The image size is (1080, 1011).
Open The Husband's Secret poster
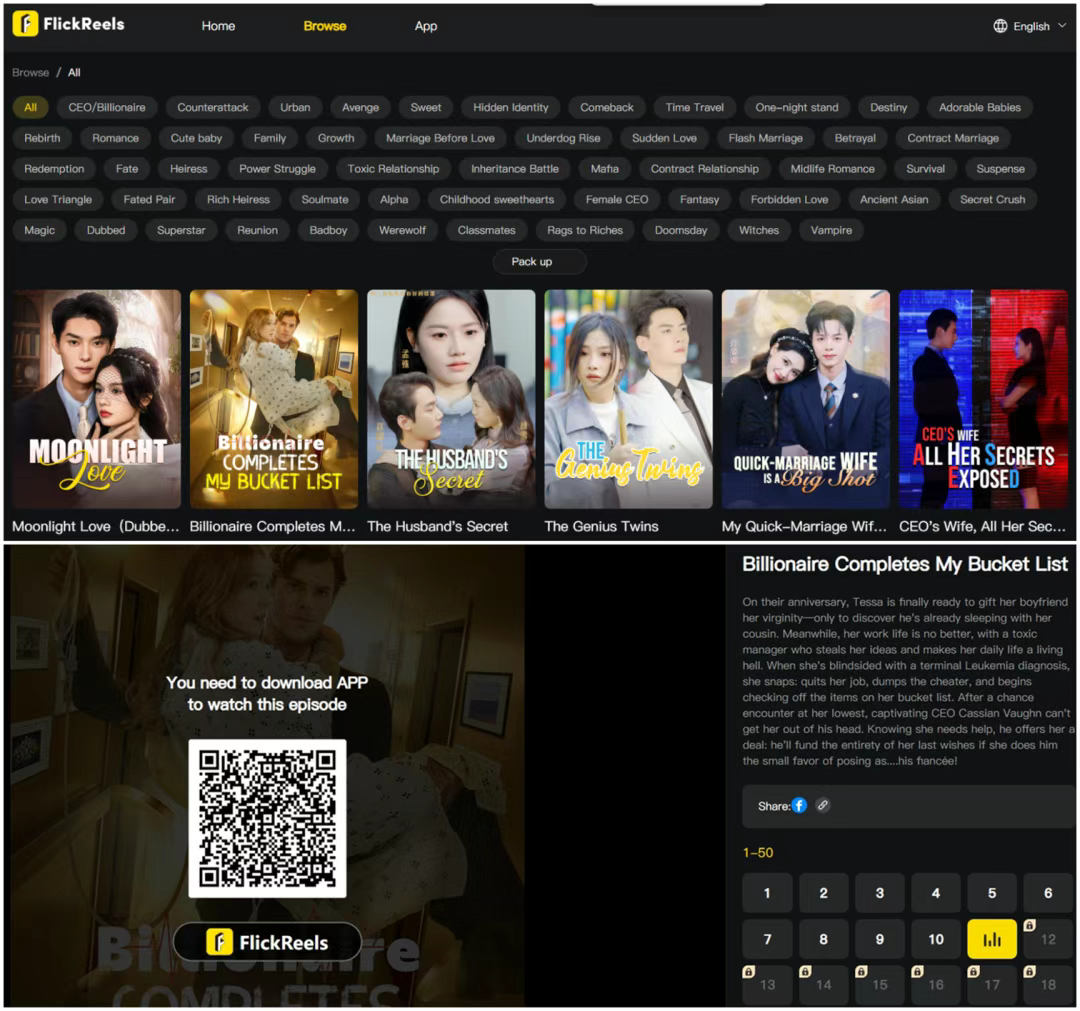click(x=451, y=399)
